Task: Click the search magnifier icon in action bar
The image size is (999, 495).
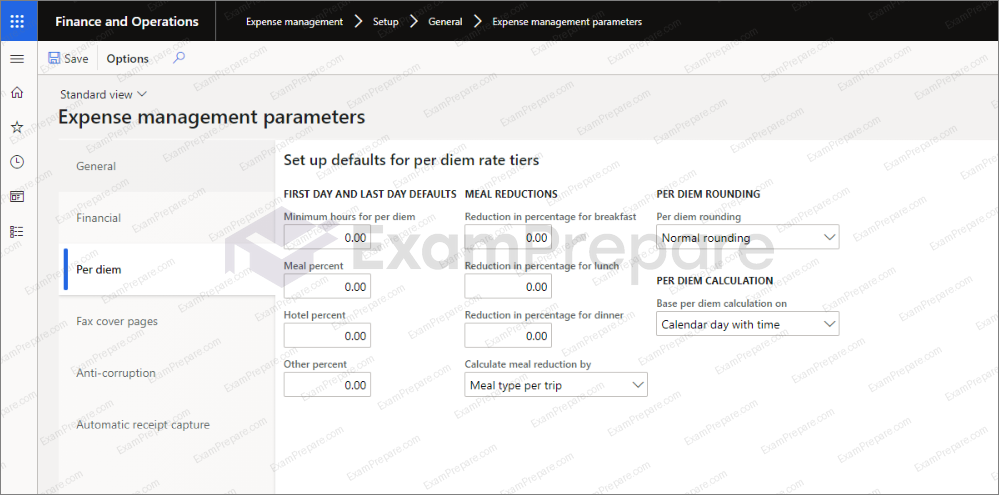Action: point(179,58)
